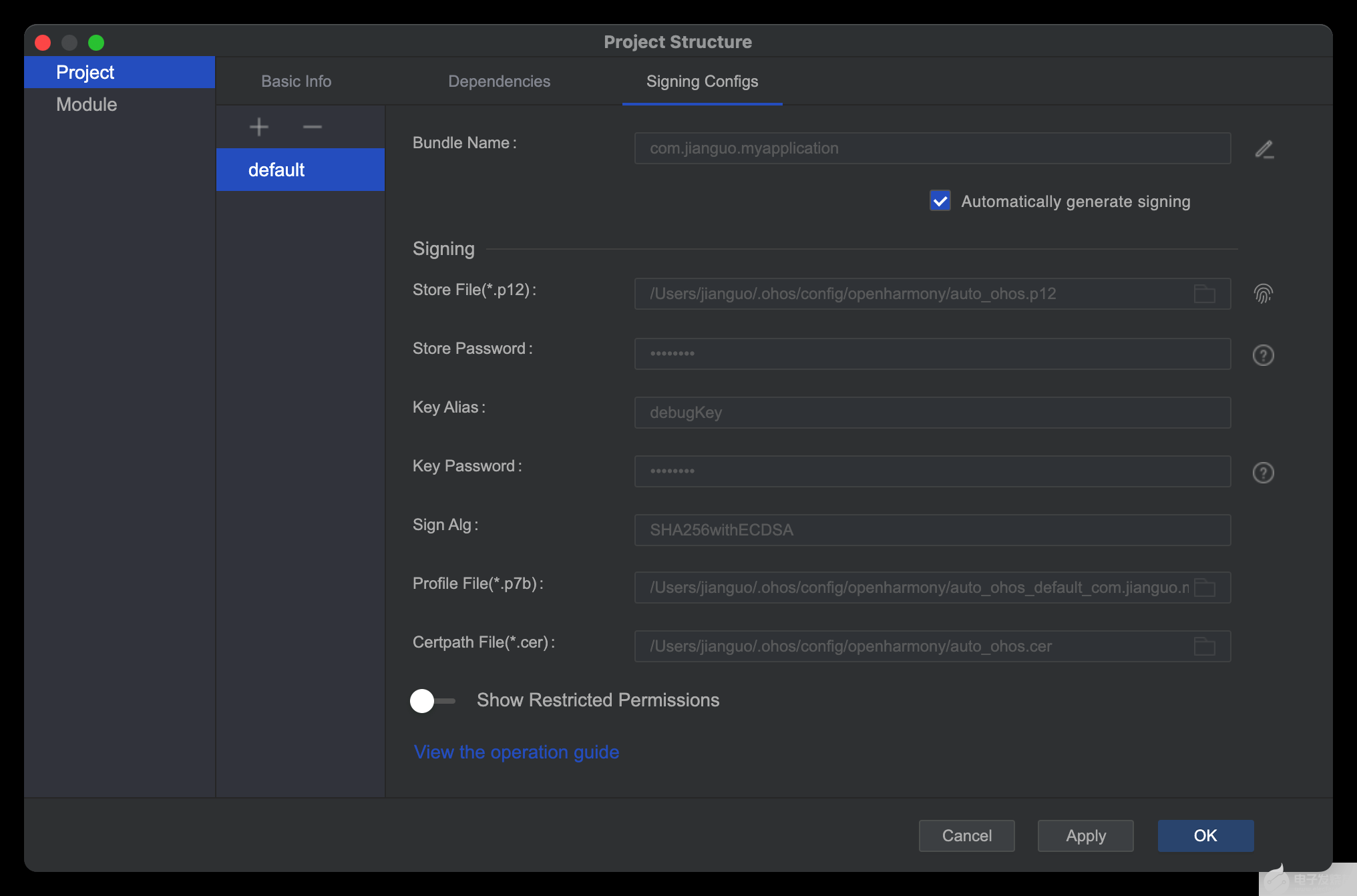Image resolution: width=1357 pixels, height=896 pixels.
Task: Open the Dependencies tab
Action: point(499,81)
